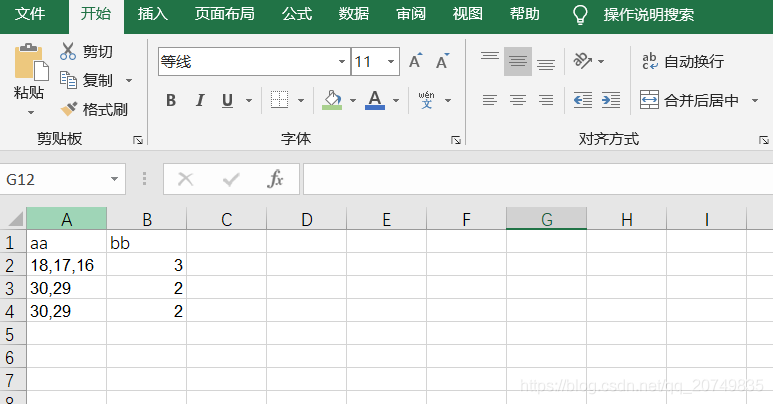This screenshot has height=404, width=773.
Task: Switch to the 视图 View tab
Action: click(x=467, y=14)
